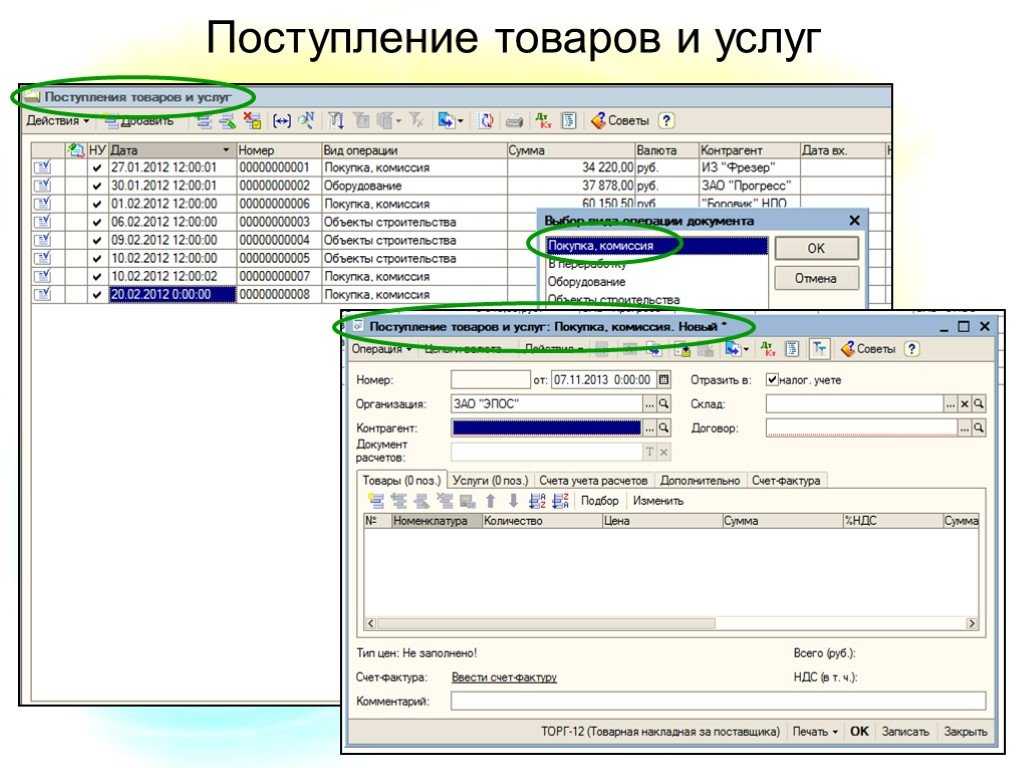Open calendar picker beside date 07.11.2013
The image size is (1024, 768).
click(x=664, y=379)
